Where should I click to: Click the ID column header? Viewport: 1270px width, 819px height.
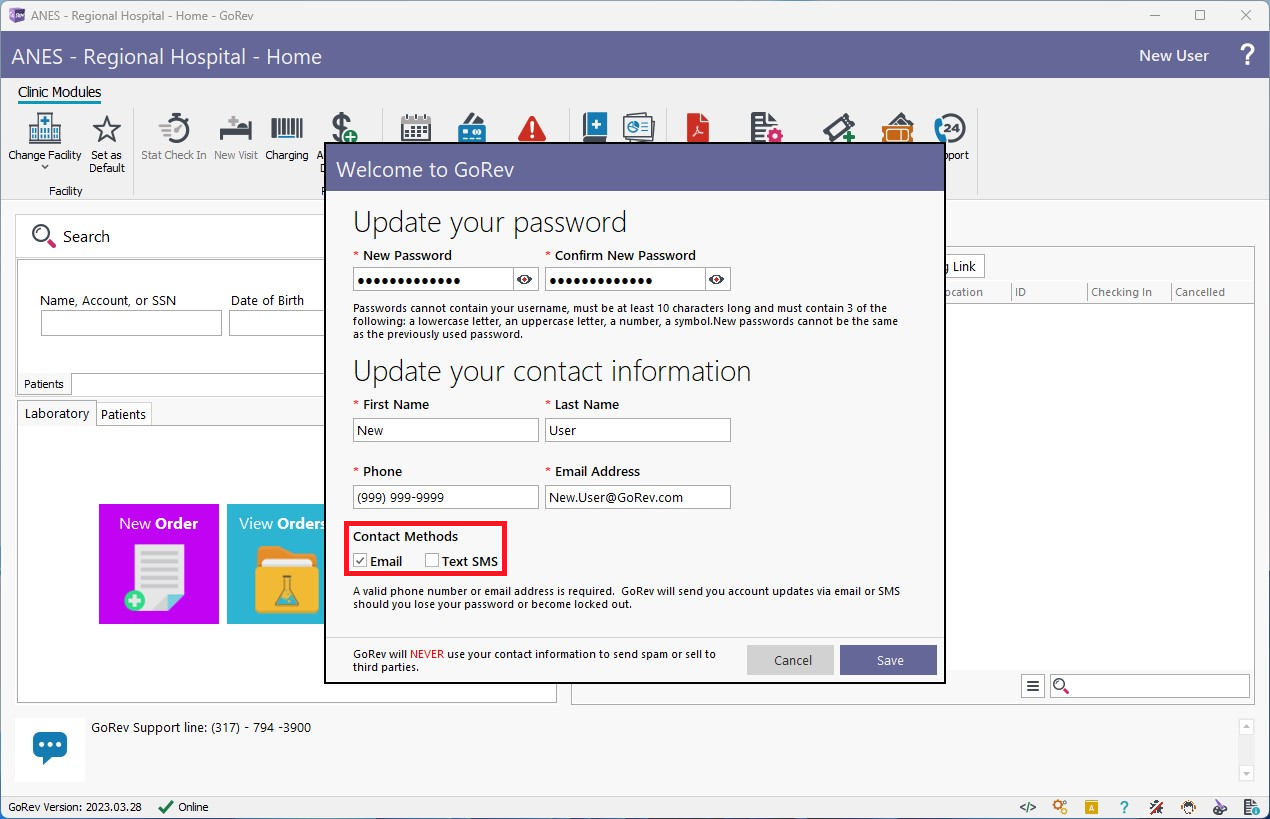click(x=1048, y=292)
